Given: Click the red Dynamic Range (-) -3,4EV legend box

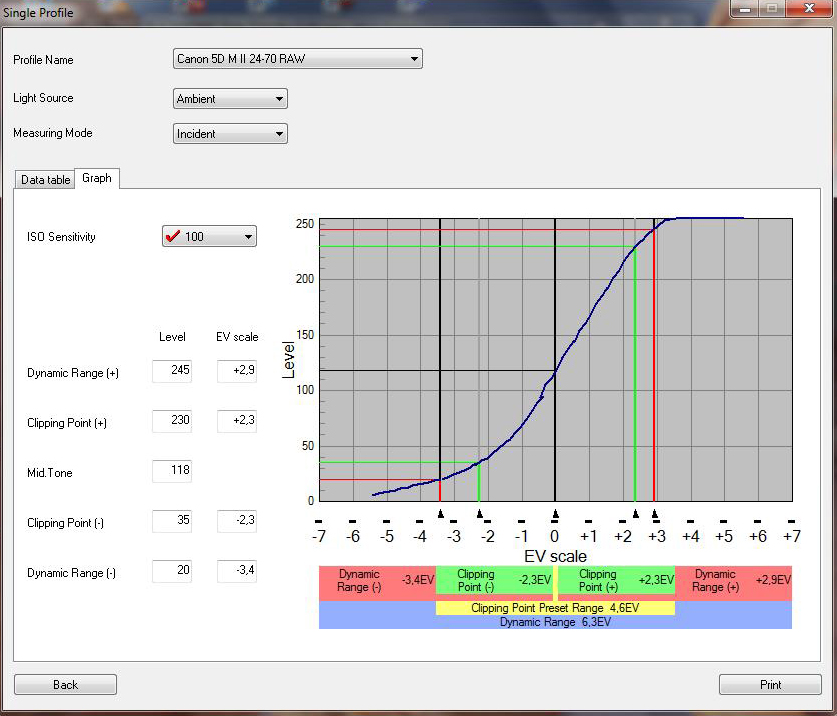Looking at the screenshot, I should pos(377,584).
